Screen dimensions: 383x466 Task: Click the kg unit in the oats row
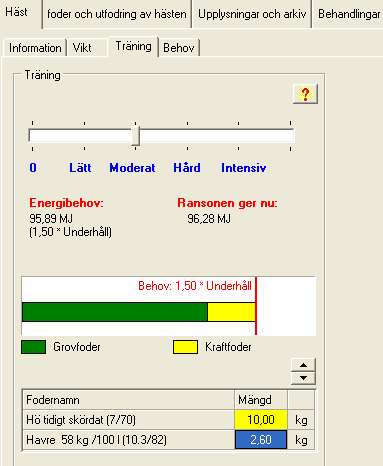coord(301,440)
